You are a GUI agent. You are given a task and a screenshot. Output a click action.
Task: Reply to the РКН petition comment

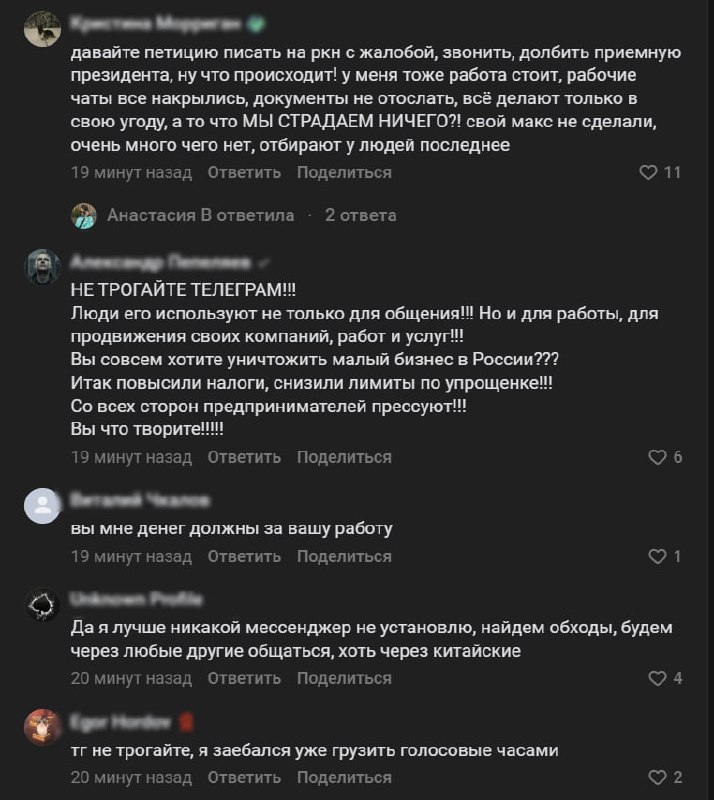tap(244, 173)
